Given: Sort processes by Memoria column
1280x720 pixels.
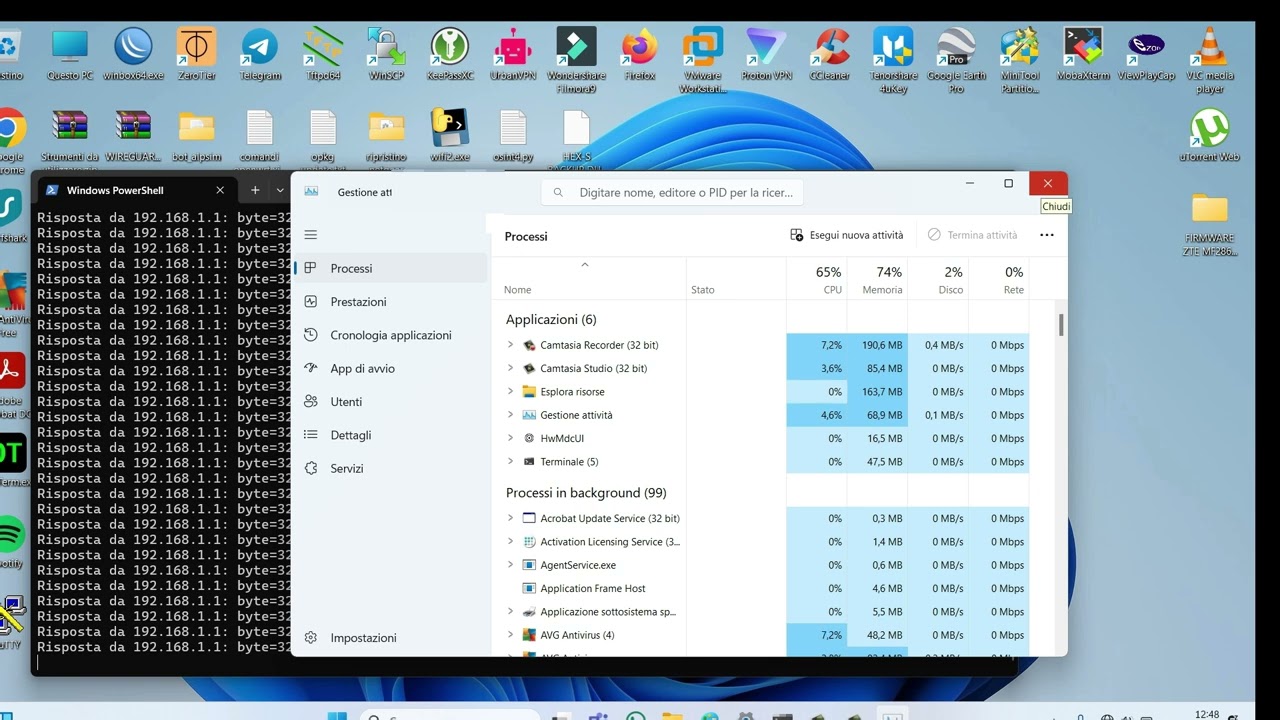Looking at the screenshot, I should (878, 278).
